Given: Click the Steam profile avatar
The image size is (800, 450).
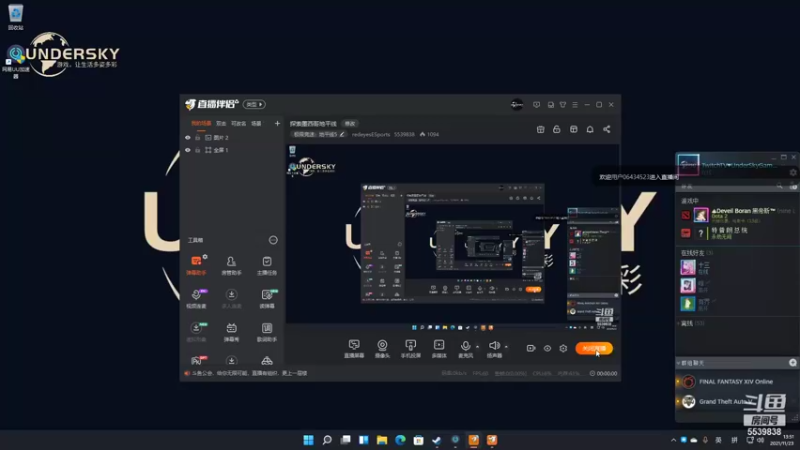Looking at the screenshot, I should click(688, 164).
